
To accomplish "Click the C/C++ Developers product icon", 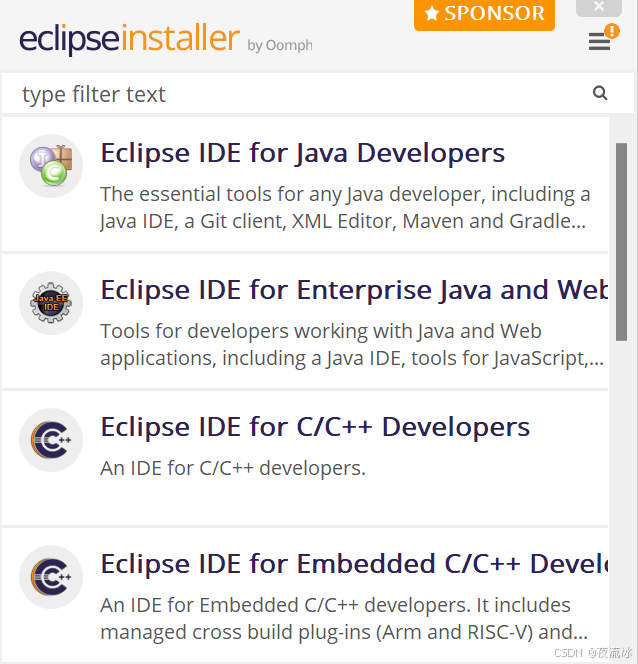I will (x=51, y=440).
